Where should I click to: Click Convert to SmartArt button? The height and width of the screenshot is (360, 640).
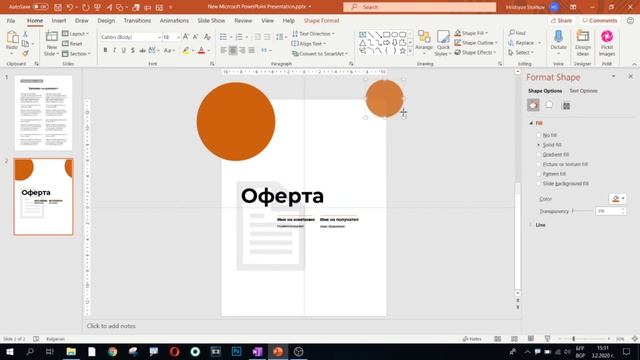point(320,53)
